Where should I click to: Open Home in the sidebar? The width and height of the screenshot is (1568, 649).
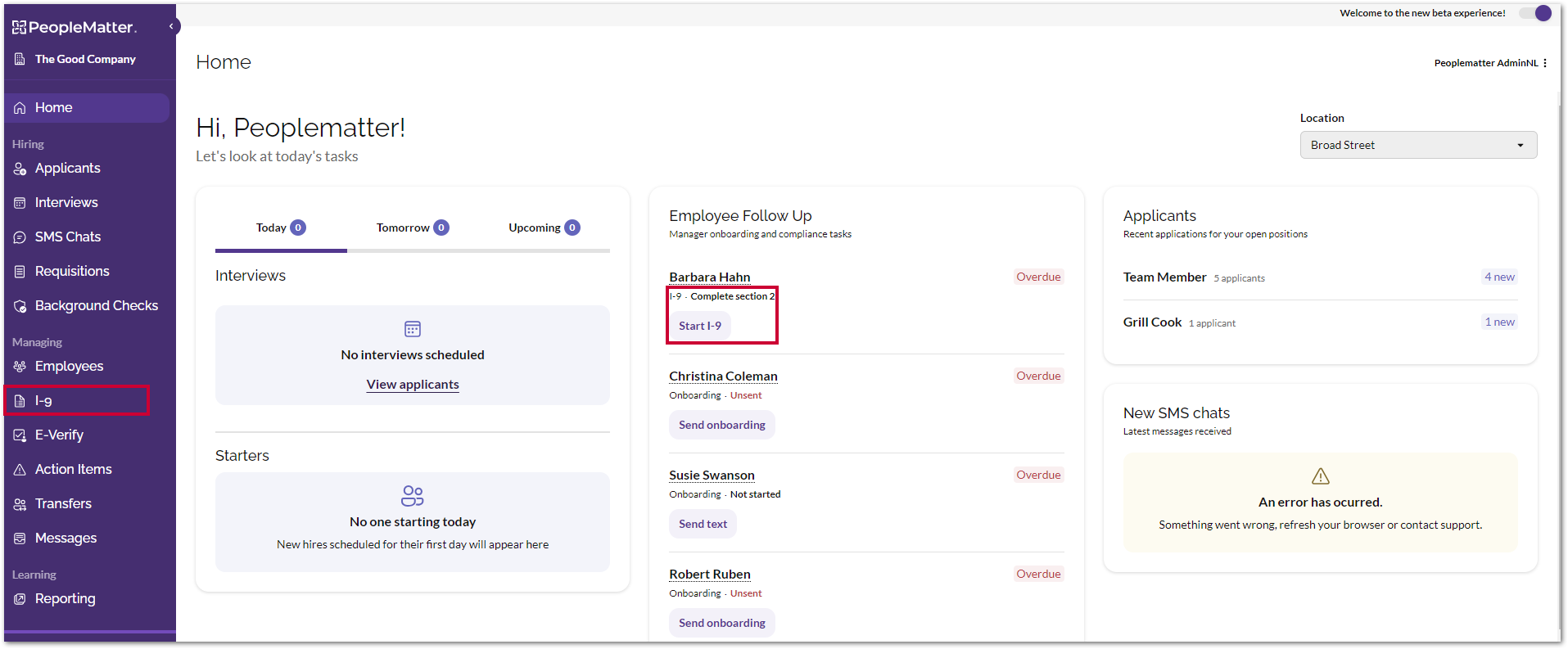tap(87, 108)
